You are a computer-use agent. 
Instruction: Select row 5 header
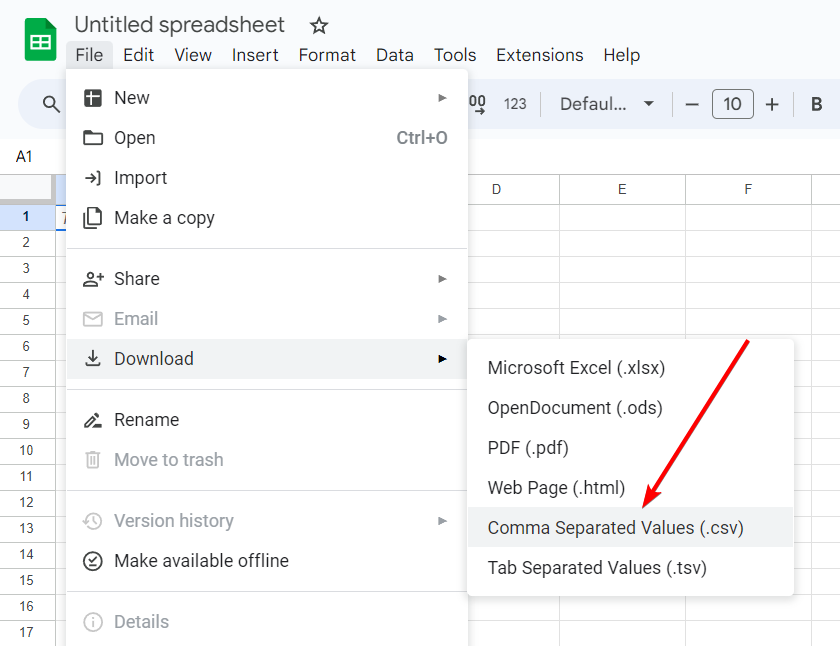coord(27,321)
